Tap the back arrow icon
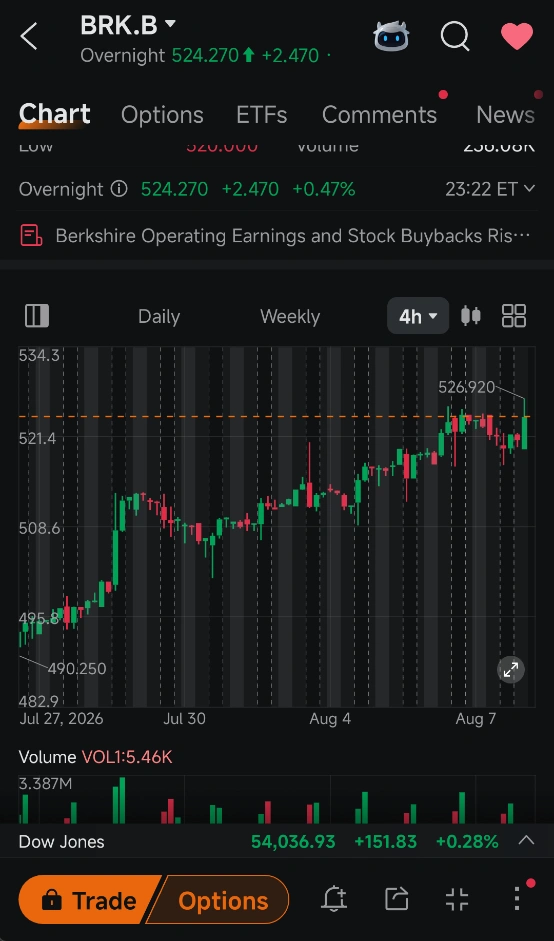554x941 pixels. (x=29, y=37)
